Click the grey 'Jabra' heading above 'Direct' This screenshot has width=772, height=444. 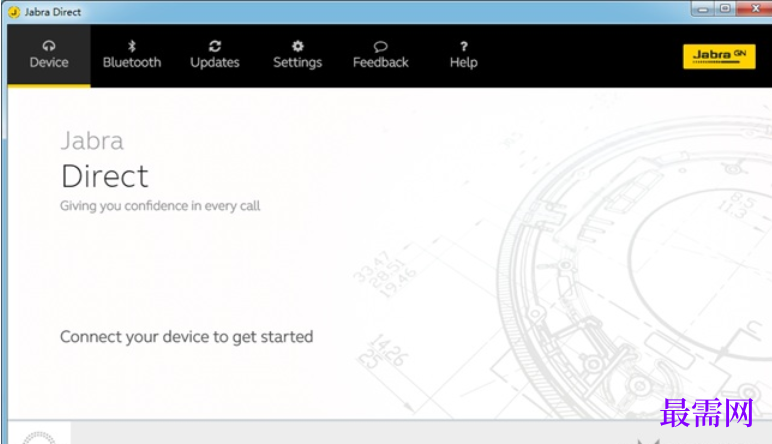point(92,141)
